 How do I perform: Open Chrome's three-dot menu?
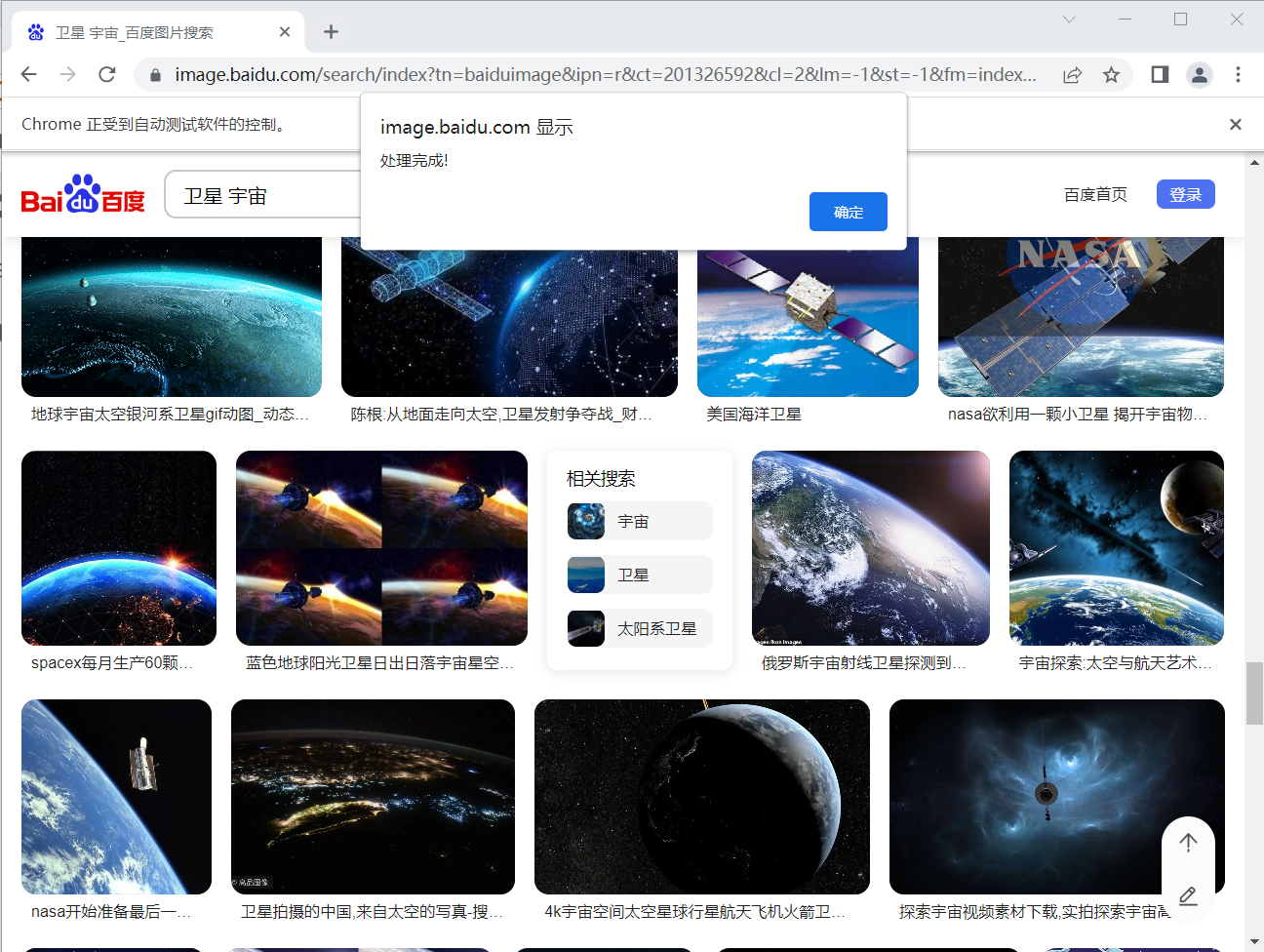pyautogui.click(x=1237, y=74)
